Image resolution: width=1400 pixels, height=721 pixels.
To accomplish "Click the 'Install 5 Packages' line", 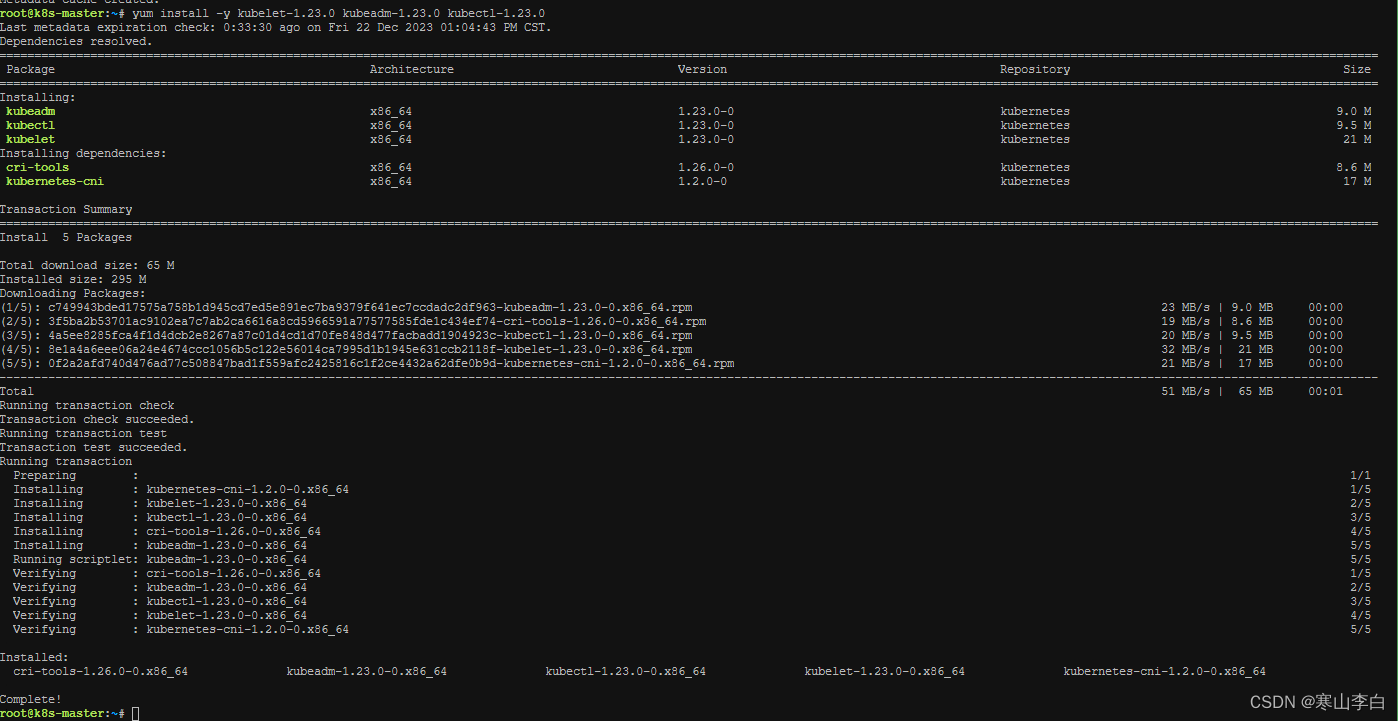I will point(66,238).
